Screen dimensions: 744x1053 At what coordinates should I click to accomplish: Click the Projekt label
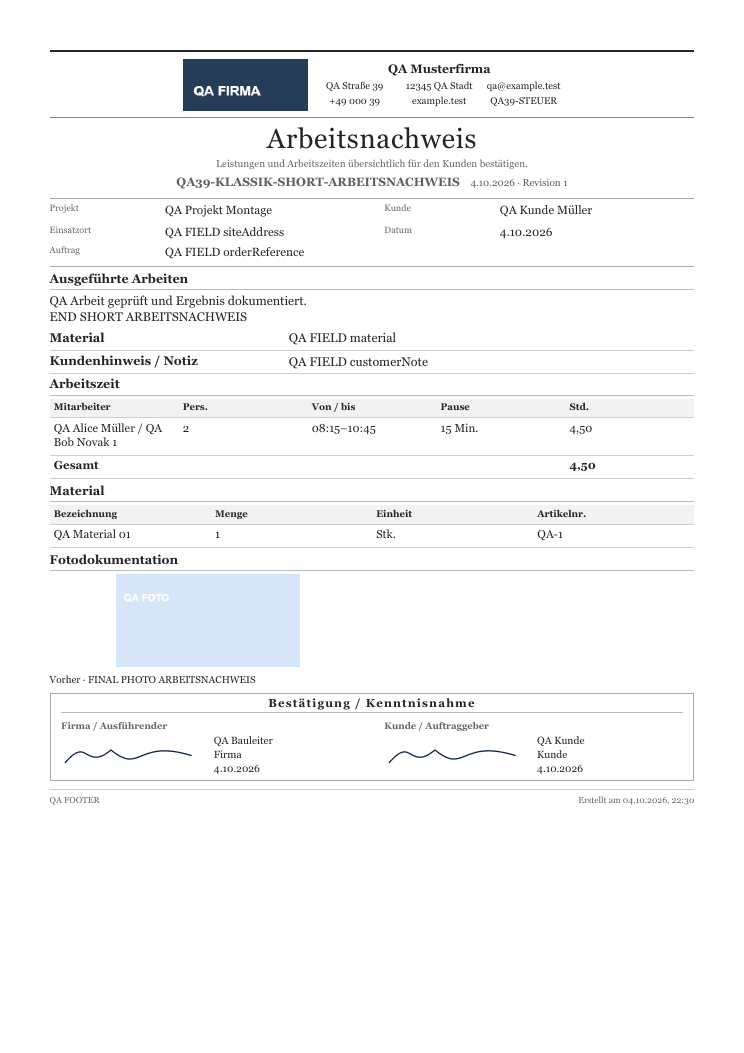pos(64,208)
